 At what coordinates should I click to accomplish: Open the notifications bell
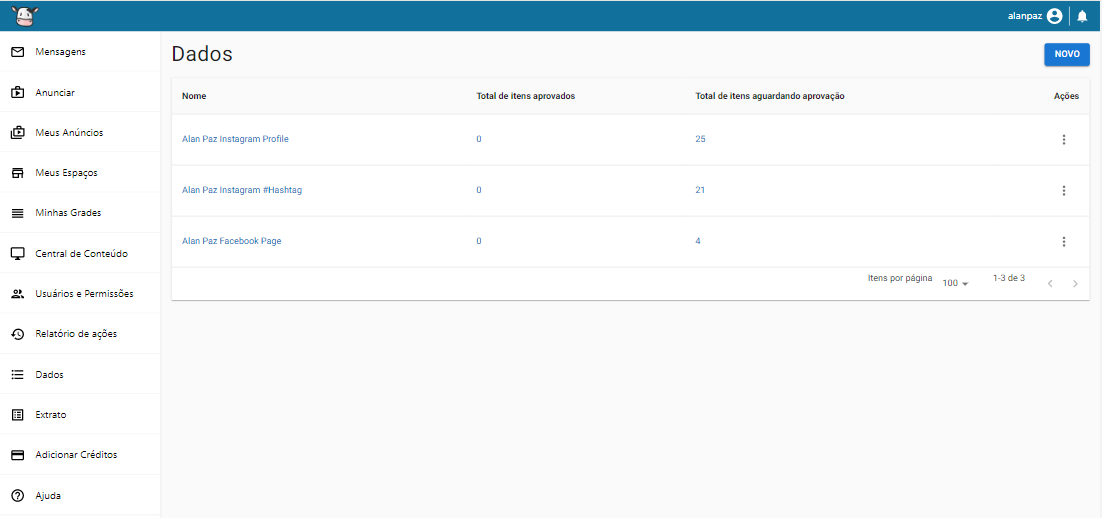[1082, 16]
